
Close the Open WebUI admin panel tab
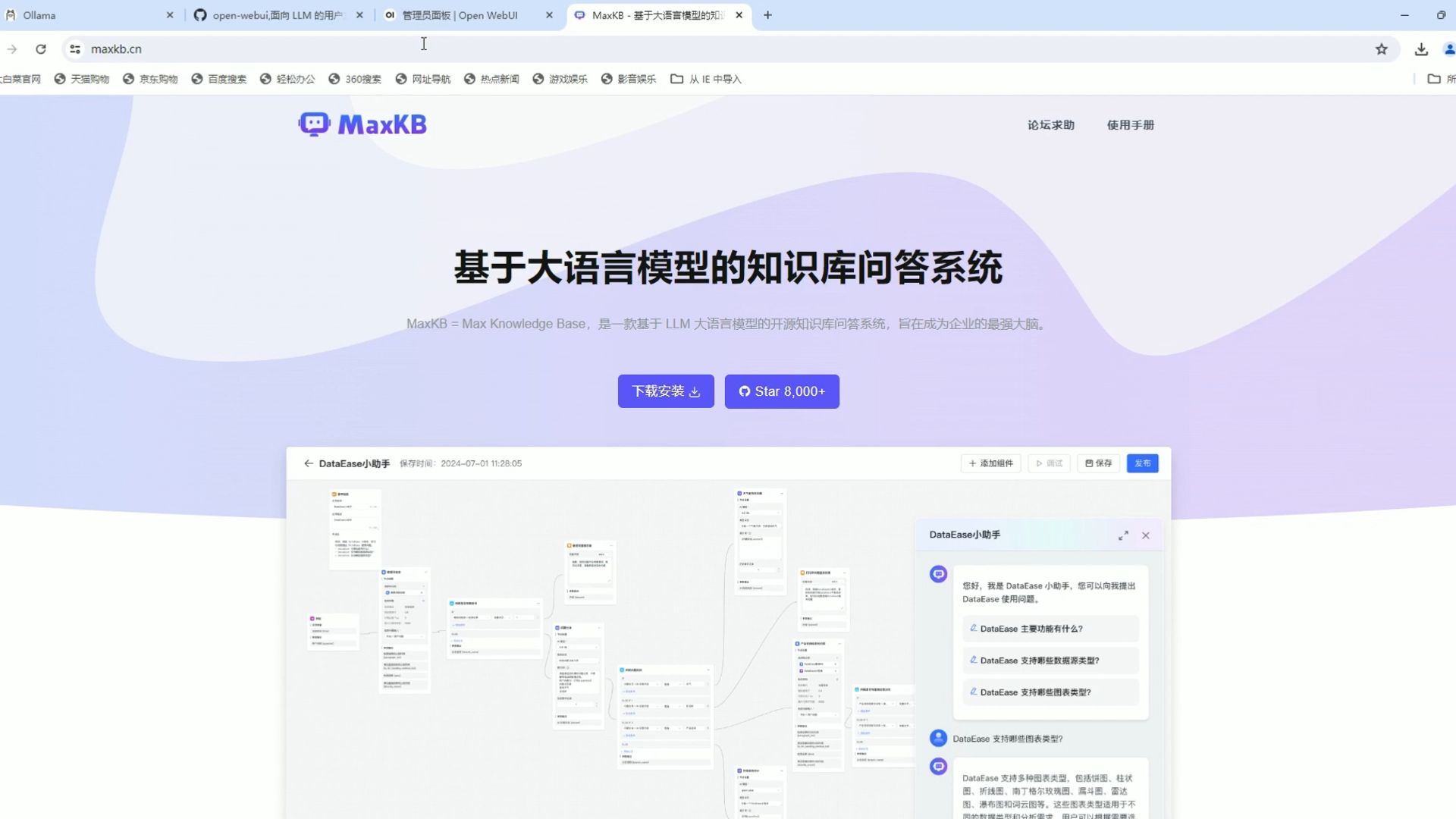[x=549, y=15]
